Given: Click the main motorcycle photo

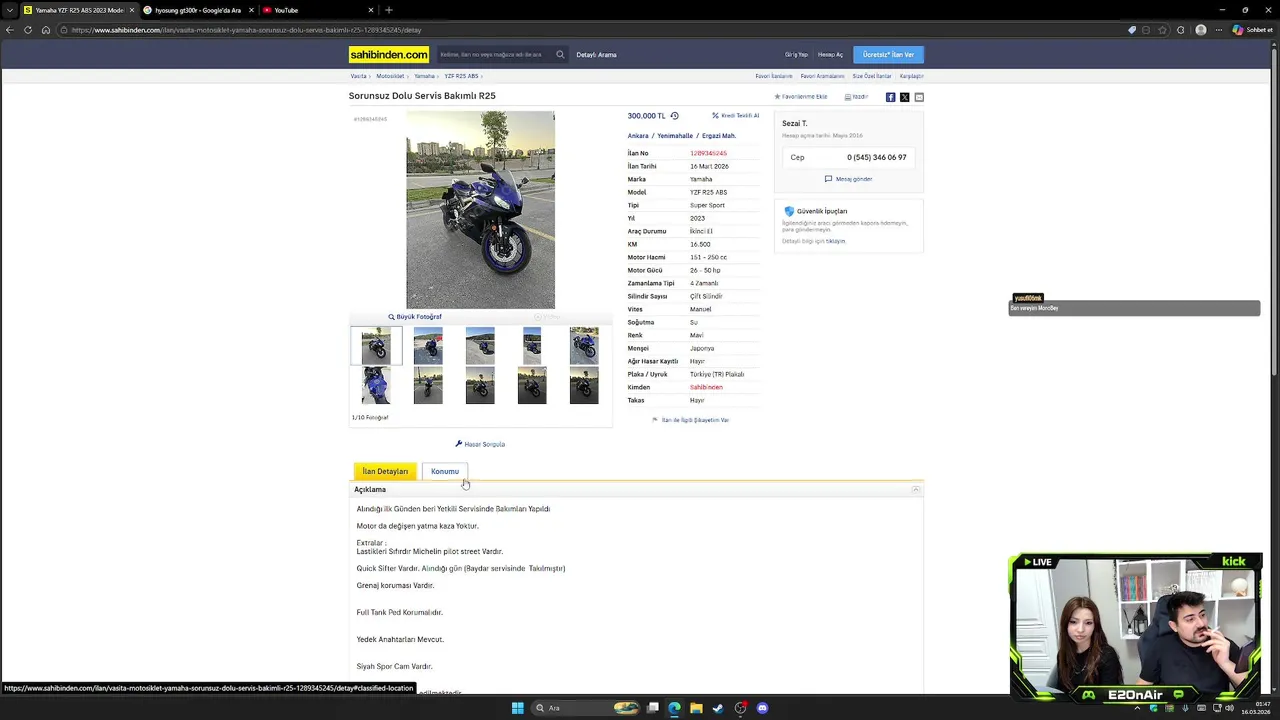Looking at the screenshot, I should click(480, 209).
